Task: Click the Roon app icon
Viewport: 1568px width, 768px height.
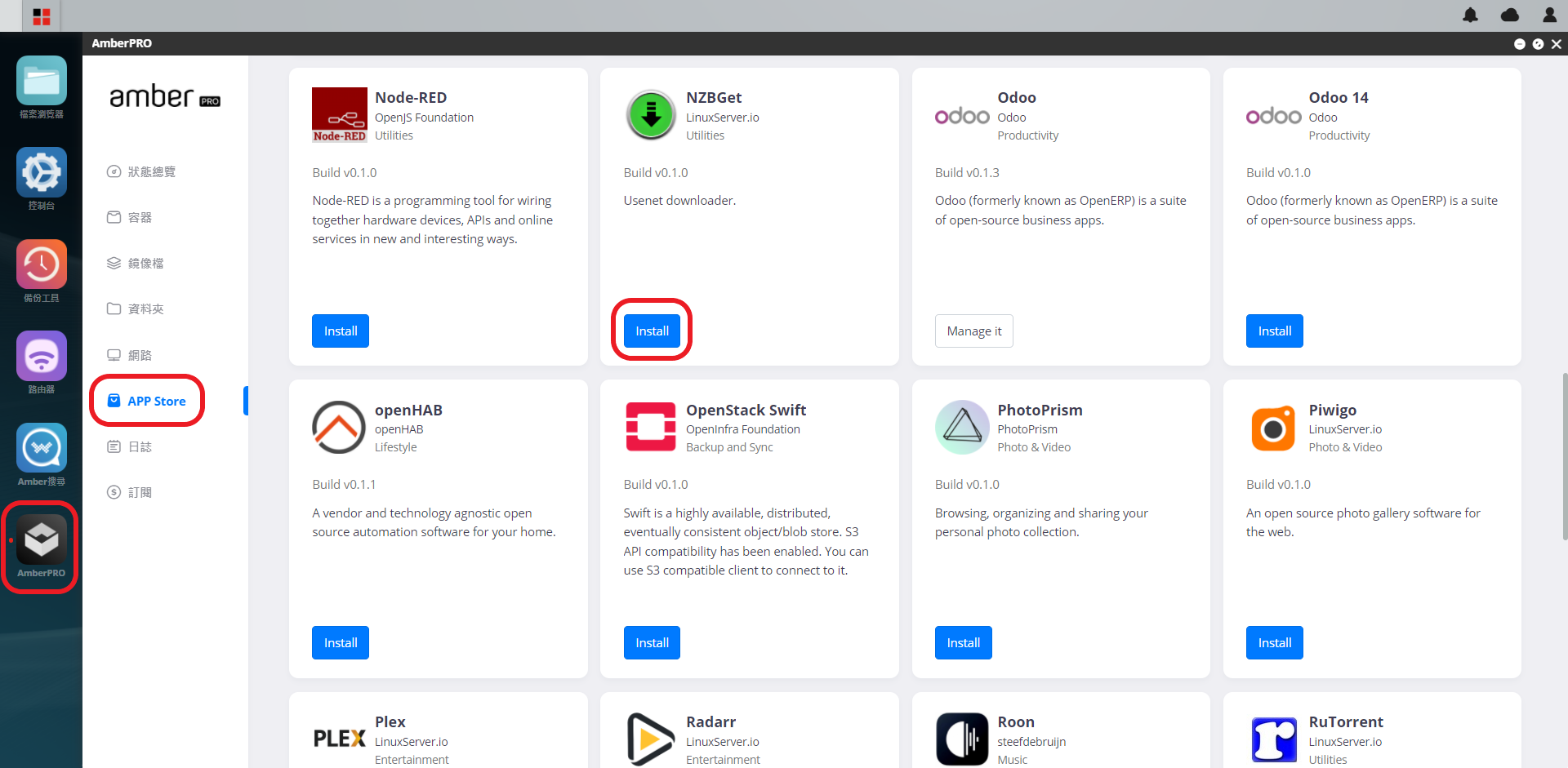Action: (x=962, y=739)
